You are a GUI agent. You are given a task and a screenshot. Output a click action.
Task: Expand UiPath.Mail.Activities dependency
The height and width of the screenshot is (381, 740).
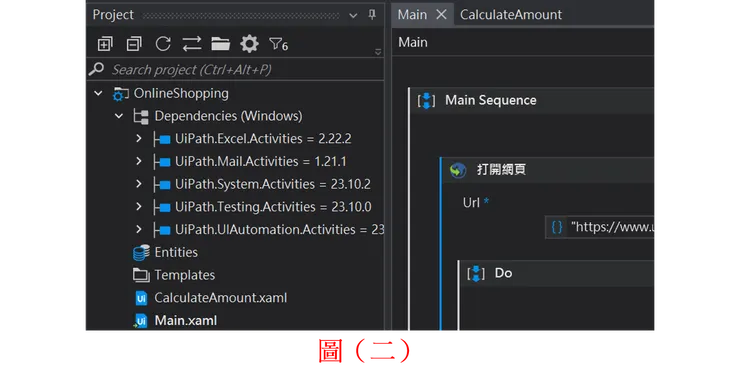(x=139, y=161)
